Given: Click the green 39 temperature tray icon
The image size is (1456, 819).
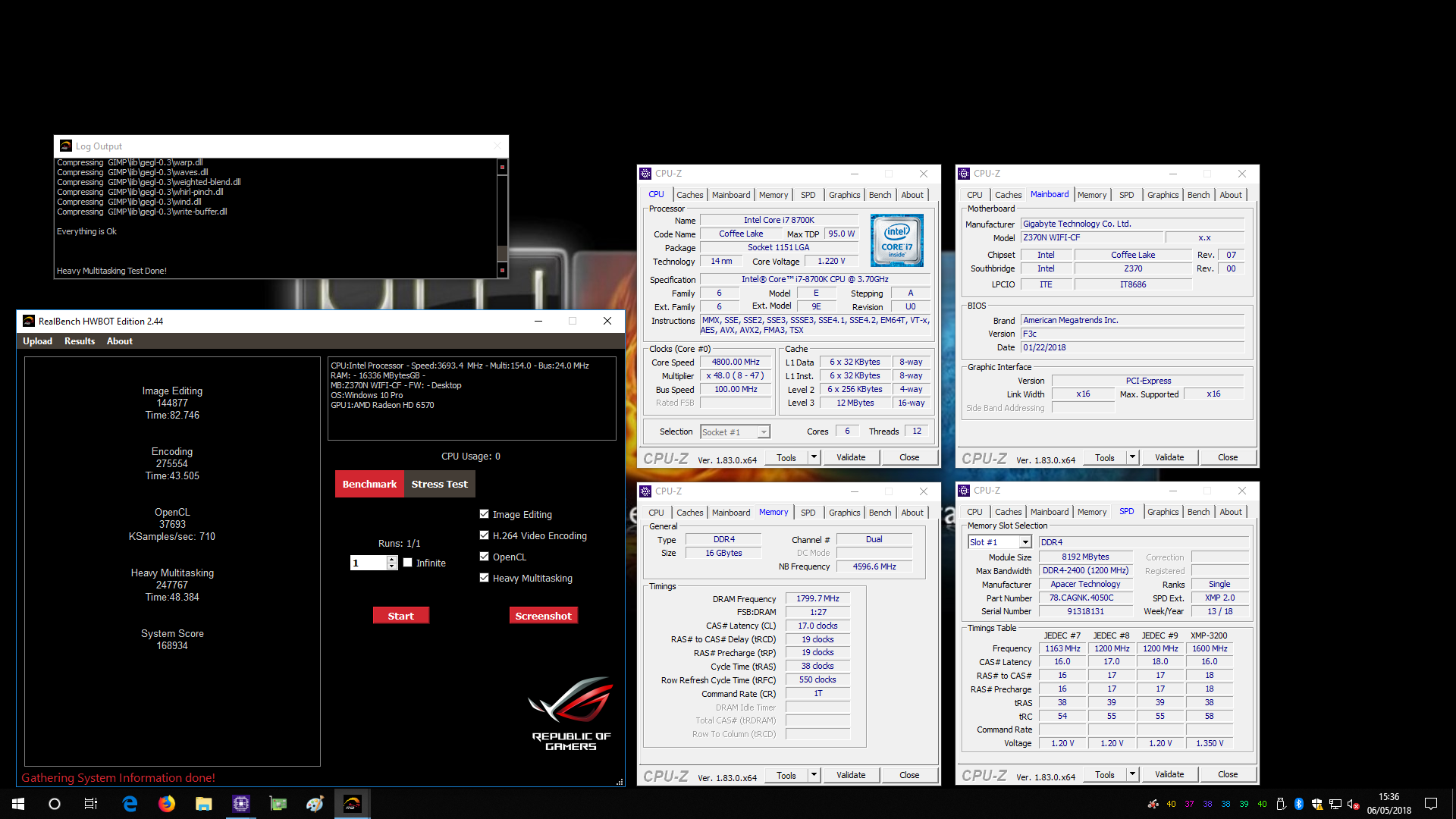Looking at the screenshot, I should tap(1244, 804).
